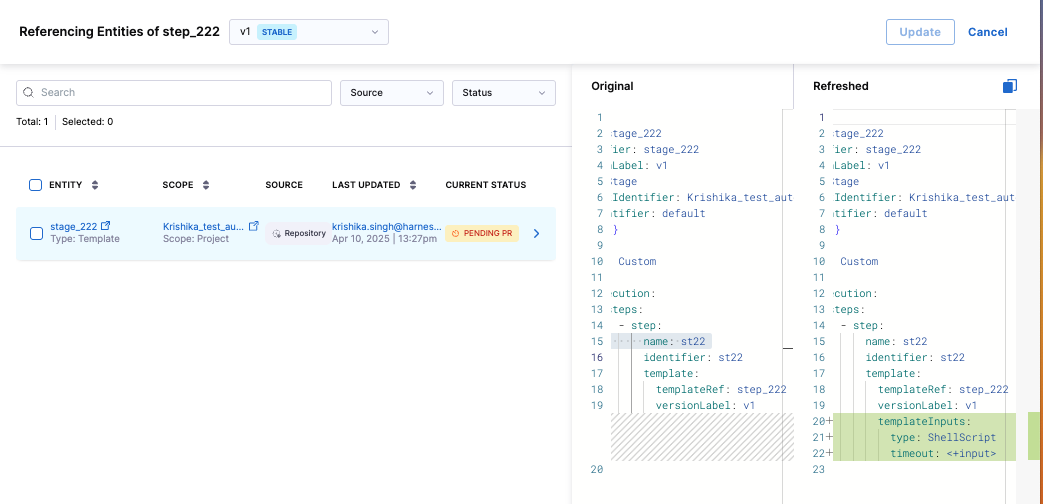The width and height of the screenshot is (1043, 504).
Task: Open Krishika_test_au scope external link icon
Action: click(x=254, y=227)
